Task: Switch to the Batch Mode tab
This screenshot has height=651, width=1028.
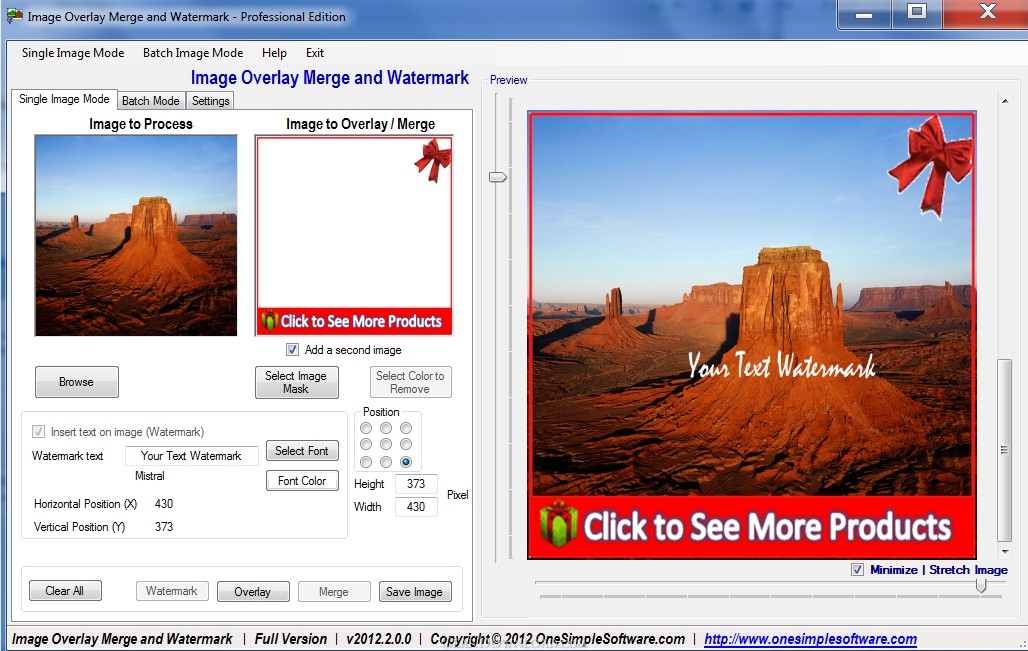Action: coord(151,101)
